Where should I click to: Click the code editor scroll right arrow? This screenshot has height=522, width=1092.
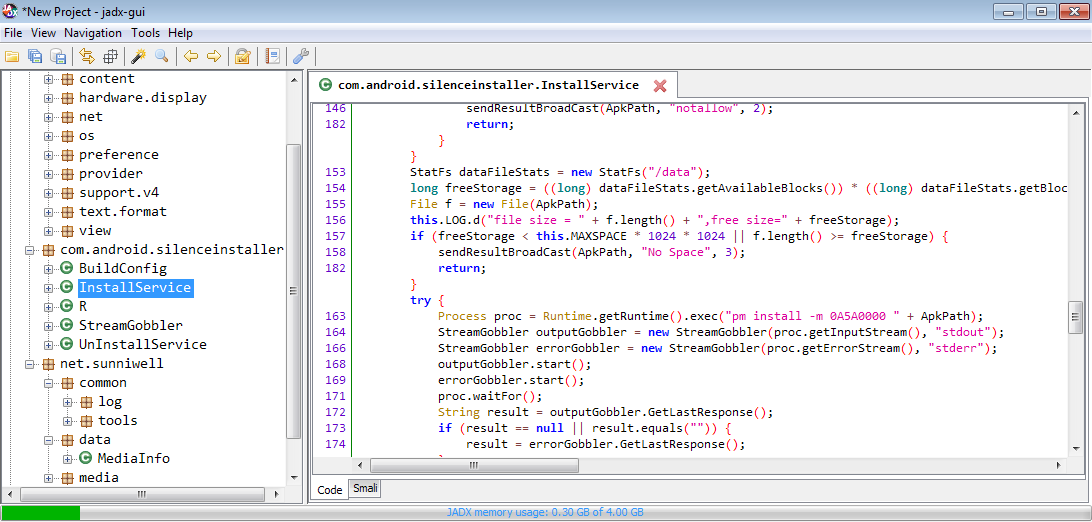[1061, 465]
